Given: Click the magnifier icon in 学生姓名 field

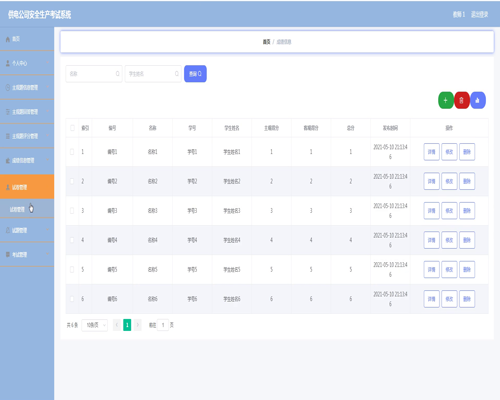Looking at the screenshot, I should click(x=177, y=74).
